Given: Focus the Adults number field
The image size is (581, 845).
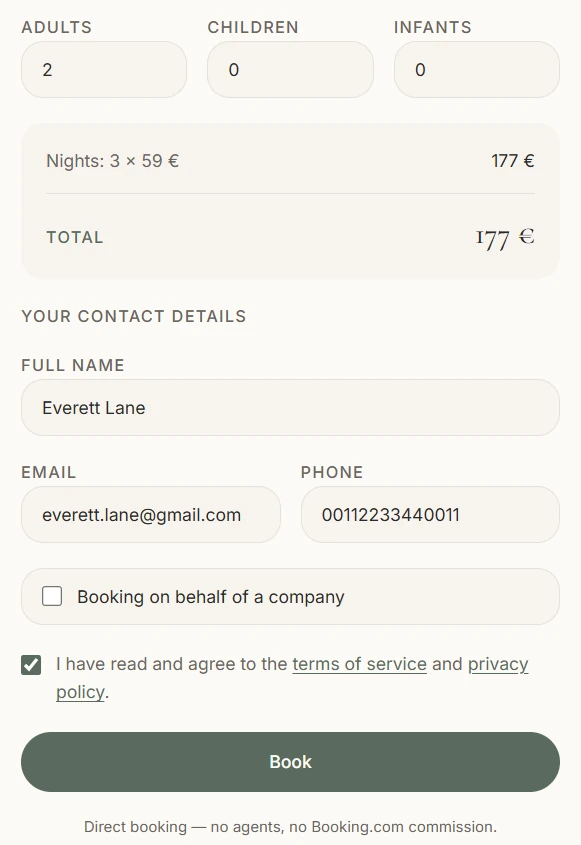Looking at the screenshot, I should (104, 70).
